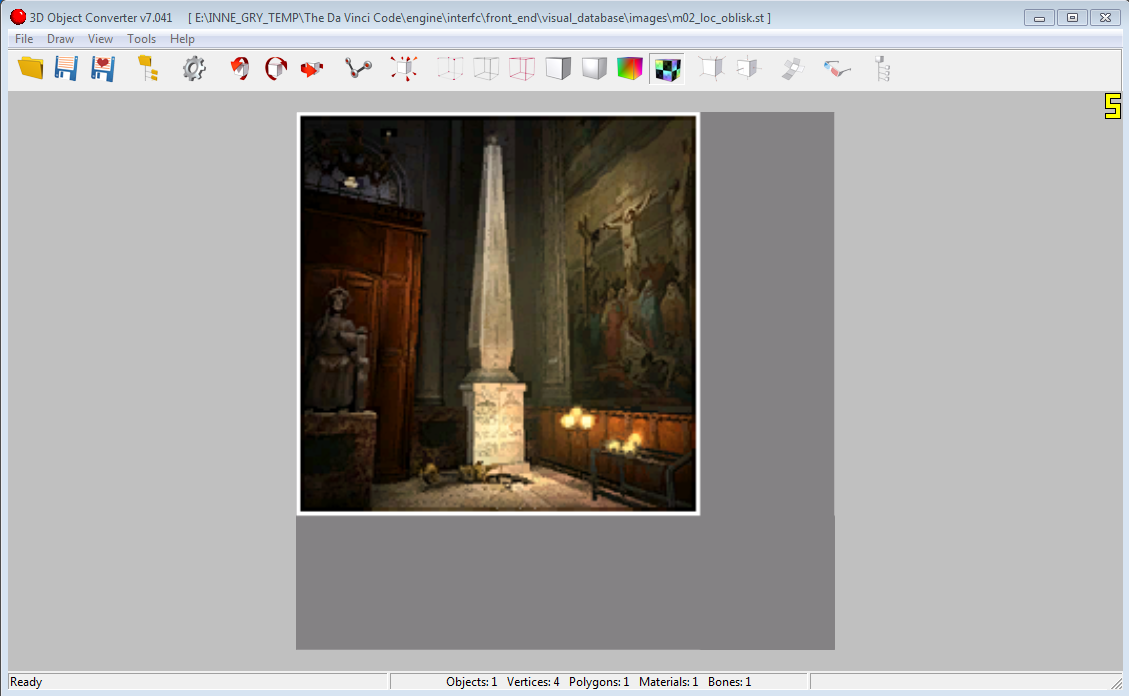Expand the View menu
The height and width of the screenshot is (696, 1129).
pyautogui.click(x=100, y=39)
